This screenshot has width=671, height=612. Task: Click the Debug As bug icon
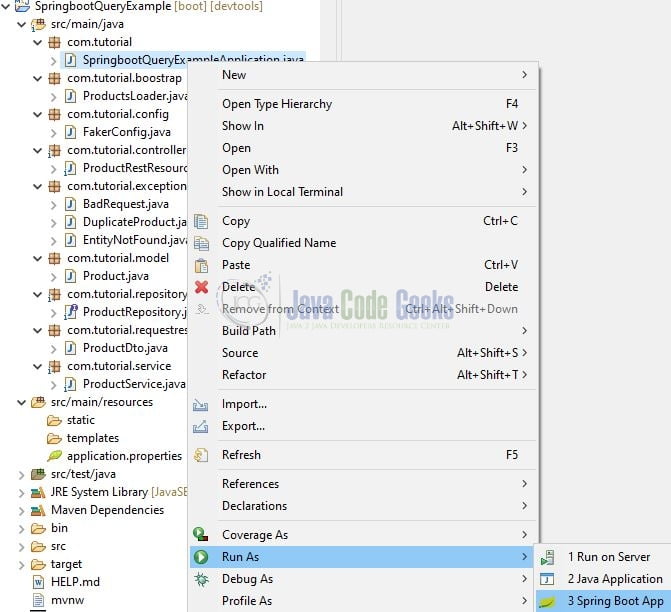point(201,579)
